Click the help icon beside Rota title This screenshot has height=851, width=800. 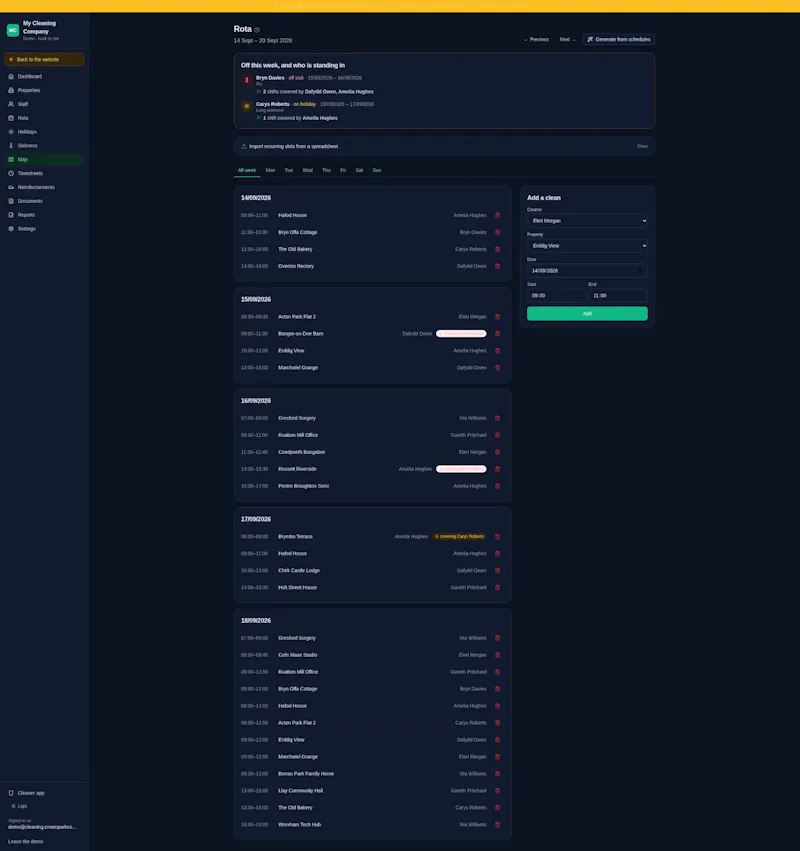coord(257,30)
